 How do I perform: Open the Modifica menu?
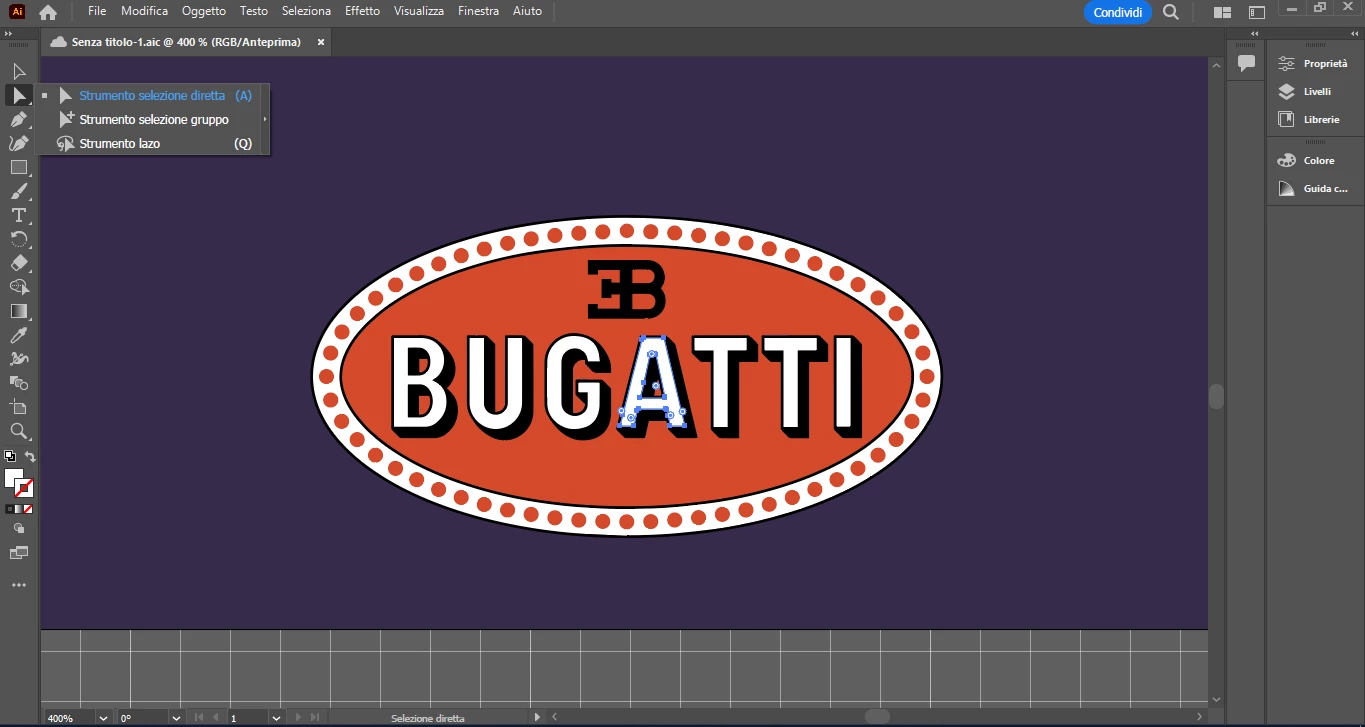(145, 11)
